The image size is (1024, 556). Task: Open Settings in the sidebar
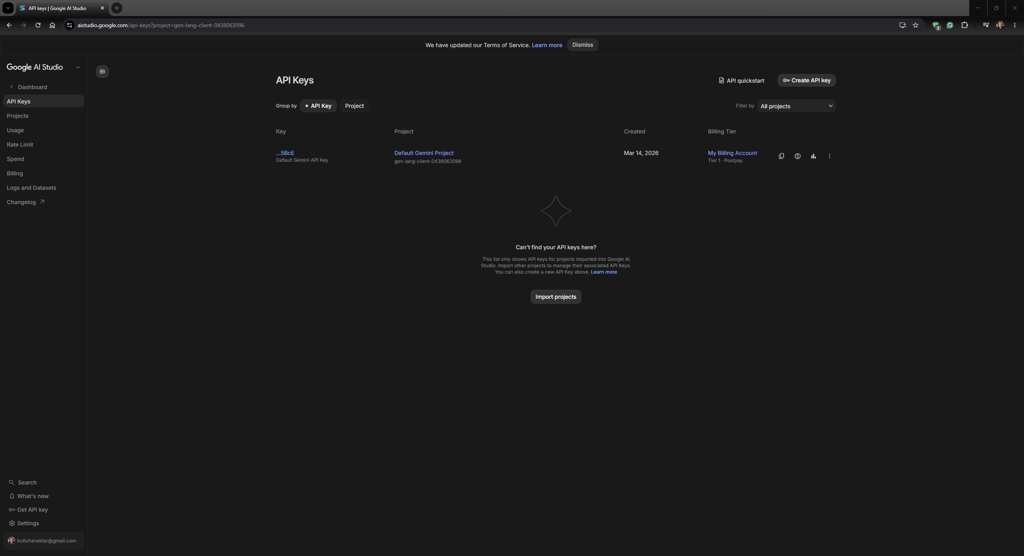(24, 523)
